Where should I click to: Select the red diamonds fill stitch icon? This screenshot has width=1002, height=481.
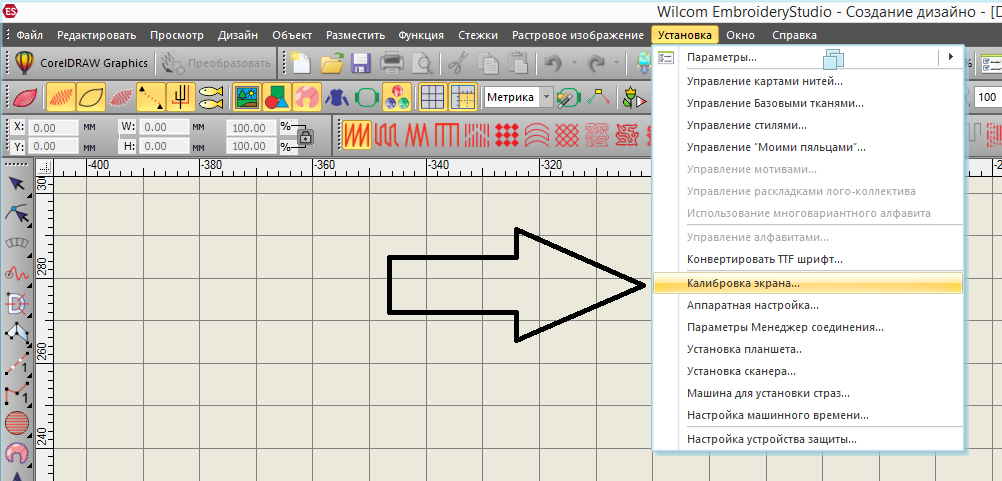pyautogui.click(x=508, y=134)
